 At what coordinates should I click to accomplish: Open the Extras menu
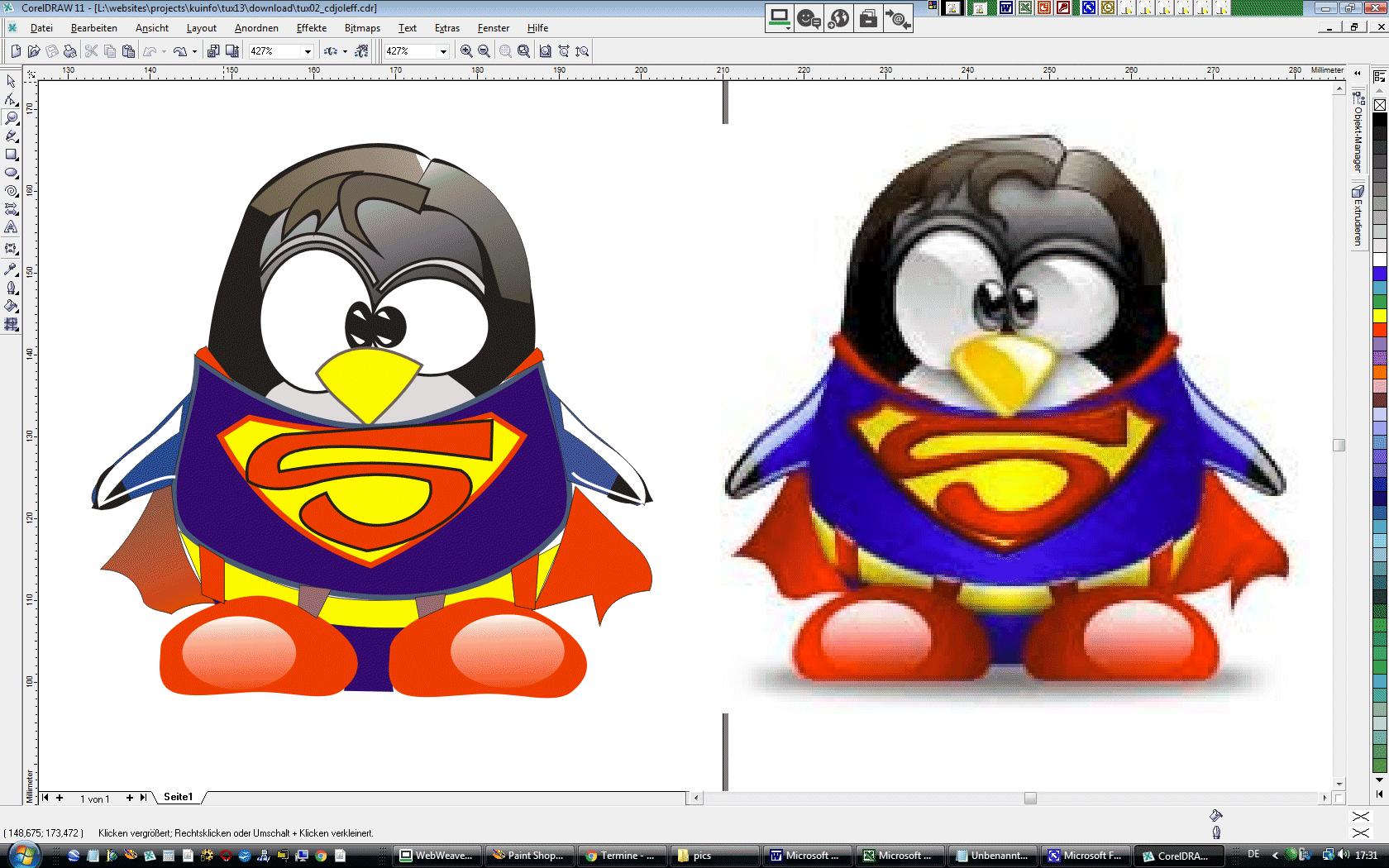(447, 28)
